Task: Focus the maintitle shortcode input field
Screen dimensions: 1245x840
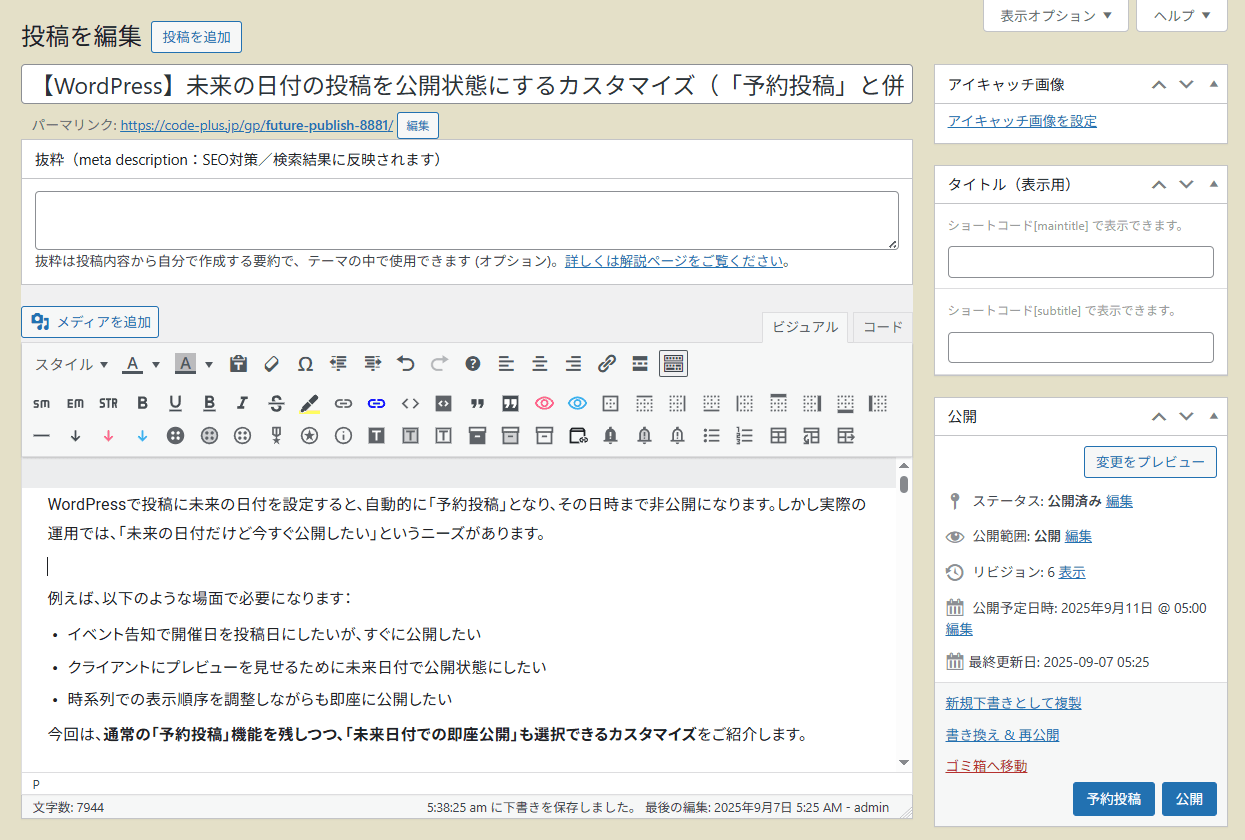Action: [1080, 262]
